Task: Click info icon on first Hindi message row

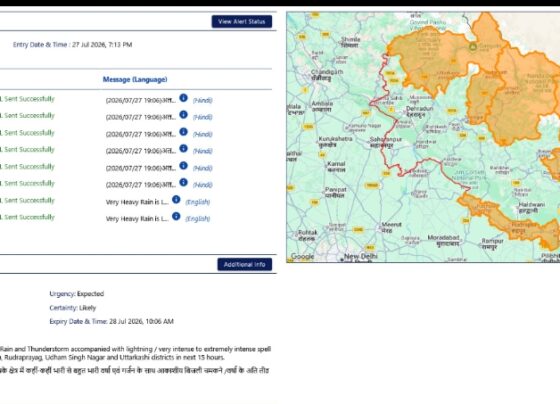Action: click(x=183, y=98)
